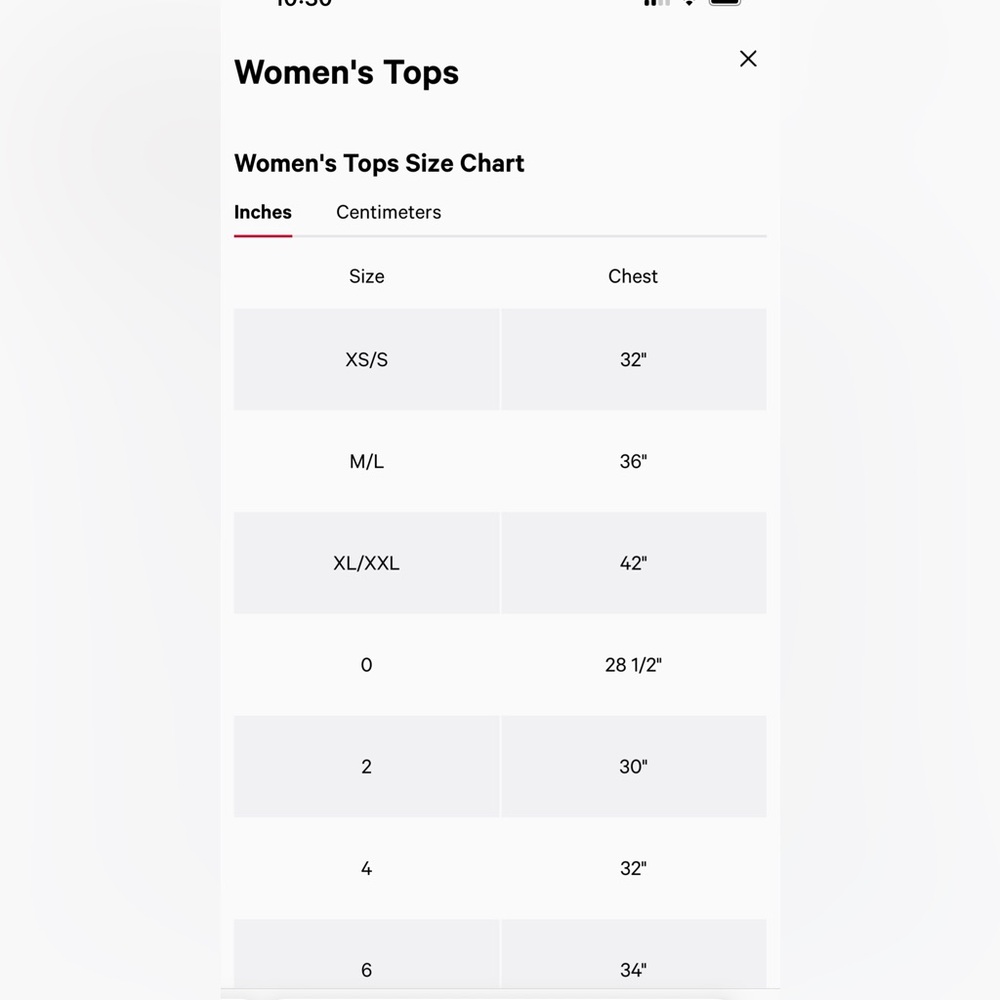Click the Women's Tops page title
1000x1000 pixels.
pyautogui.click(x=346, y=72)
